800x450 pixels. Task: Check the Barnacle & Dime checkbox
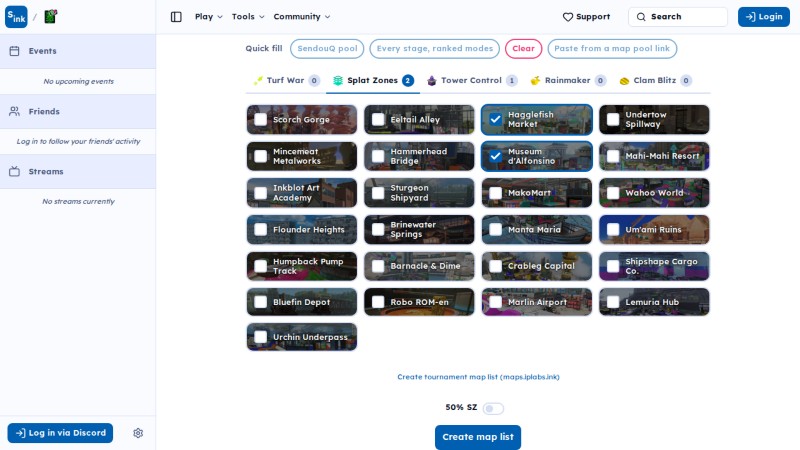(378, 266)
